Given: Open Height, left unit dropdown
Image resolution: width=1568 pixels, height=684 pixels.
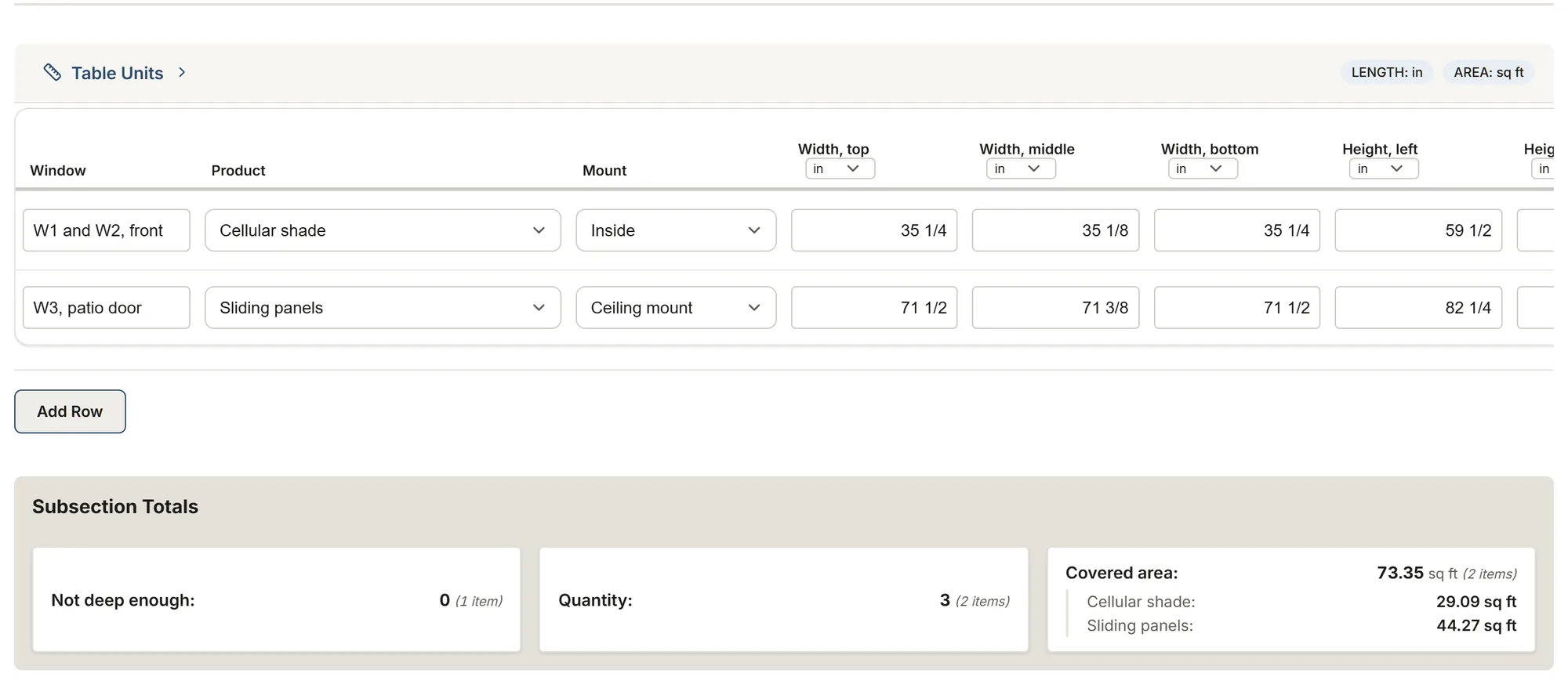Looking at the screenshot, I should tap(1384, 168).
